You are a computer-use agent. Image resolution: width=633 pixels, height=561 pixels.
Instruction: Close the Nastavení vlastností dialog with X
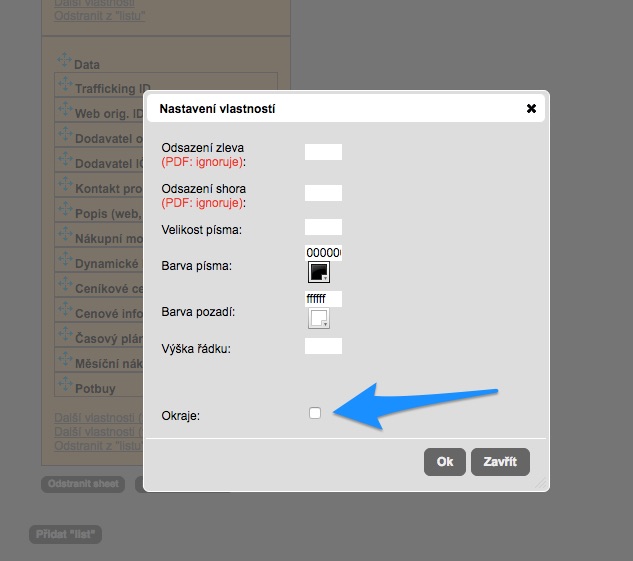pos(531,108)
